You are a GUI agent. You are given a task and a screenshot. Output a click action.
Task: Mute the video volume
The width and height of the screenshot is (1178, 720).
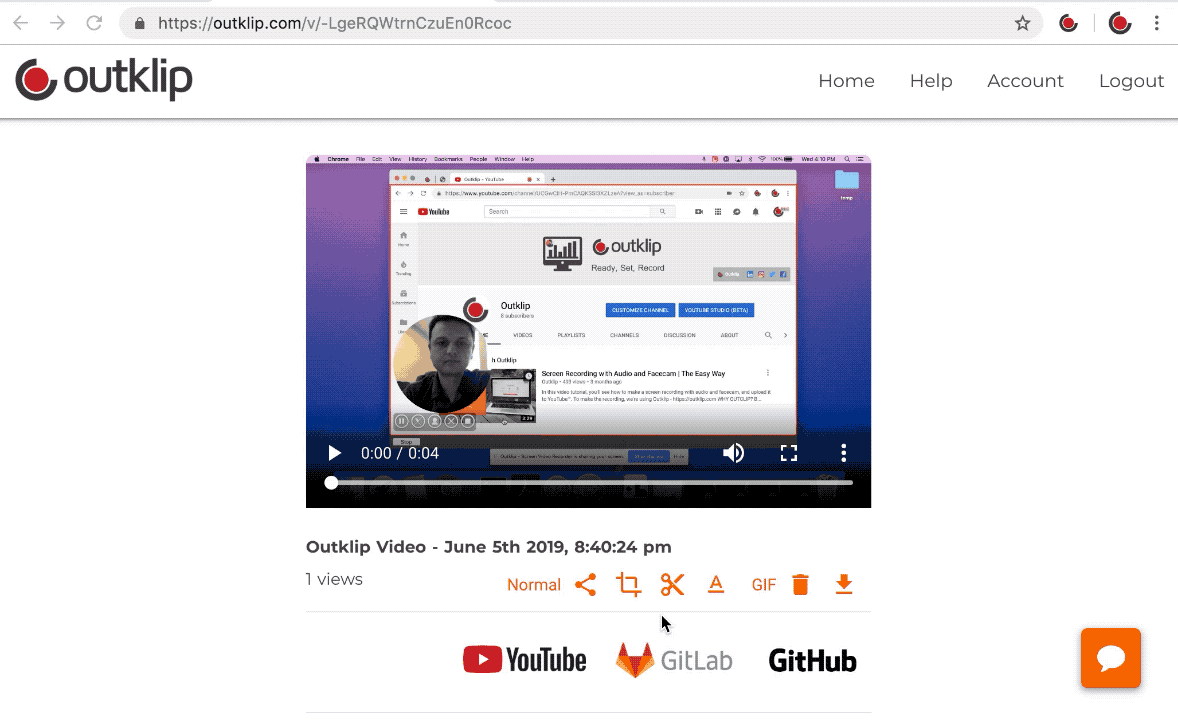coord(733,453)
